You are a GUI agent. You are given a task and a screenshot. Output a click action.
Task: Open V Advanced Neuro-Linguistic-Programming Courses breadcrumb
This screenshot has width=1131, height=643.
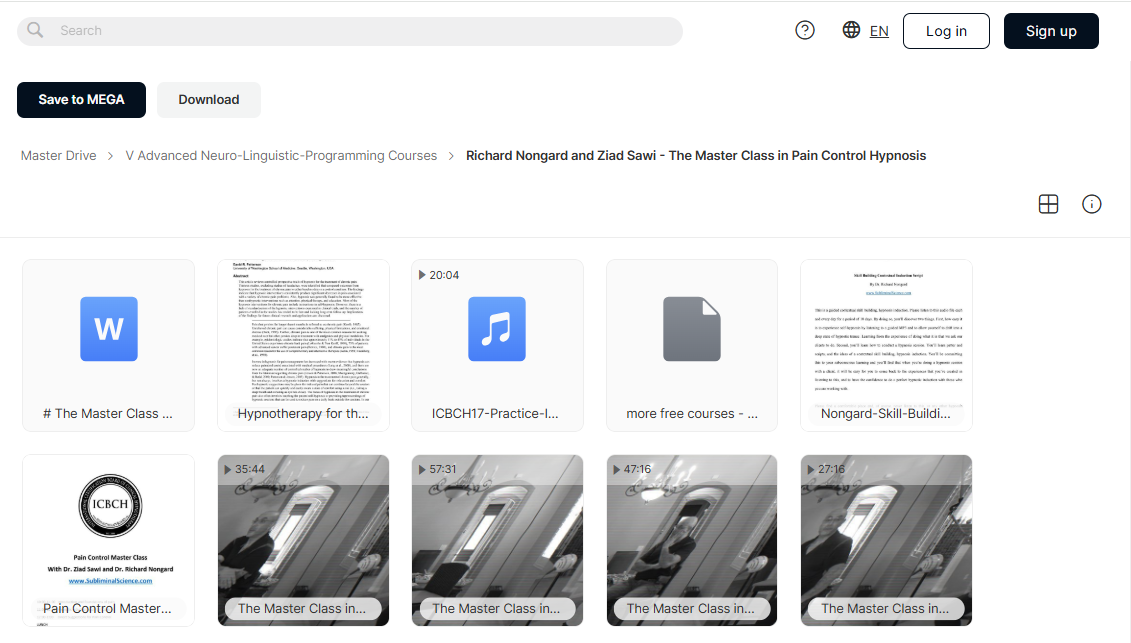tap(281, 156)
